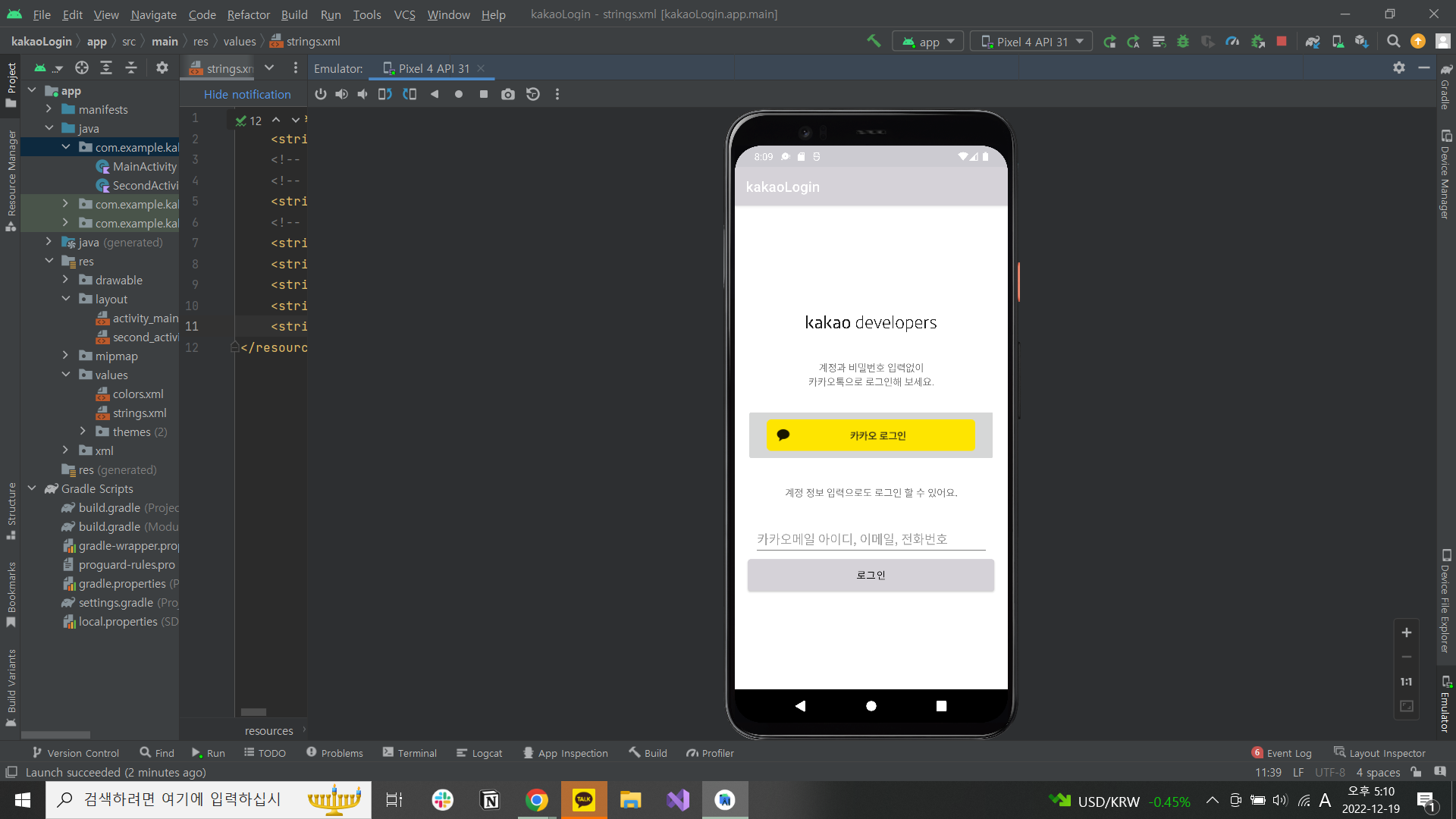The height and width of the screenshot is (819, 1456).
Task: Open the app run configuration dropdown
Action: click(x=928, y=42)
